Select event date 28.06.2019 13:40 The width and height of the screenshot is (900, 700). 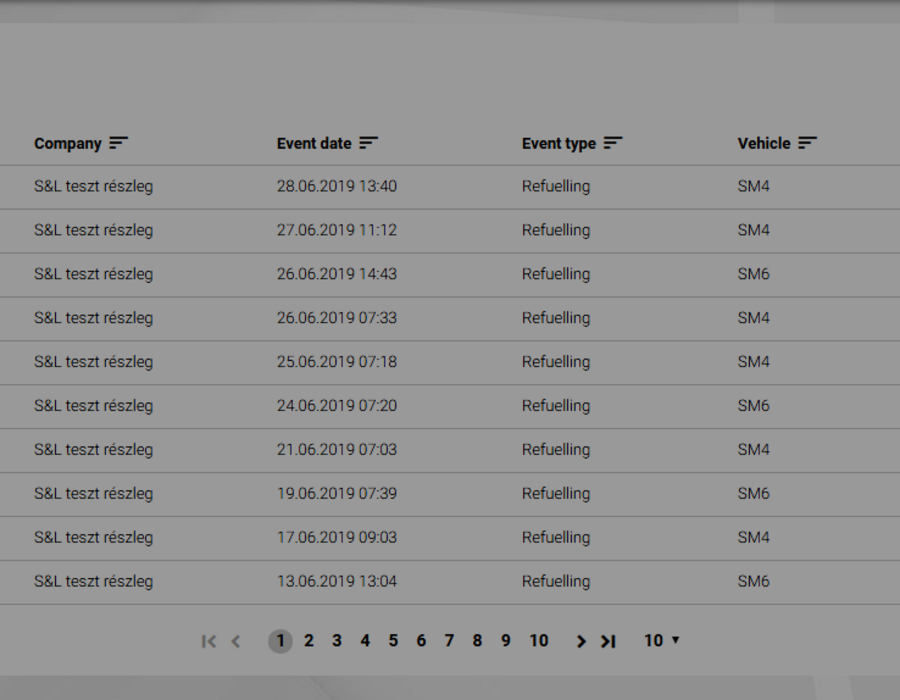pos(337,186)
